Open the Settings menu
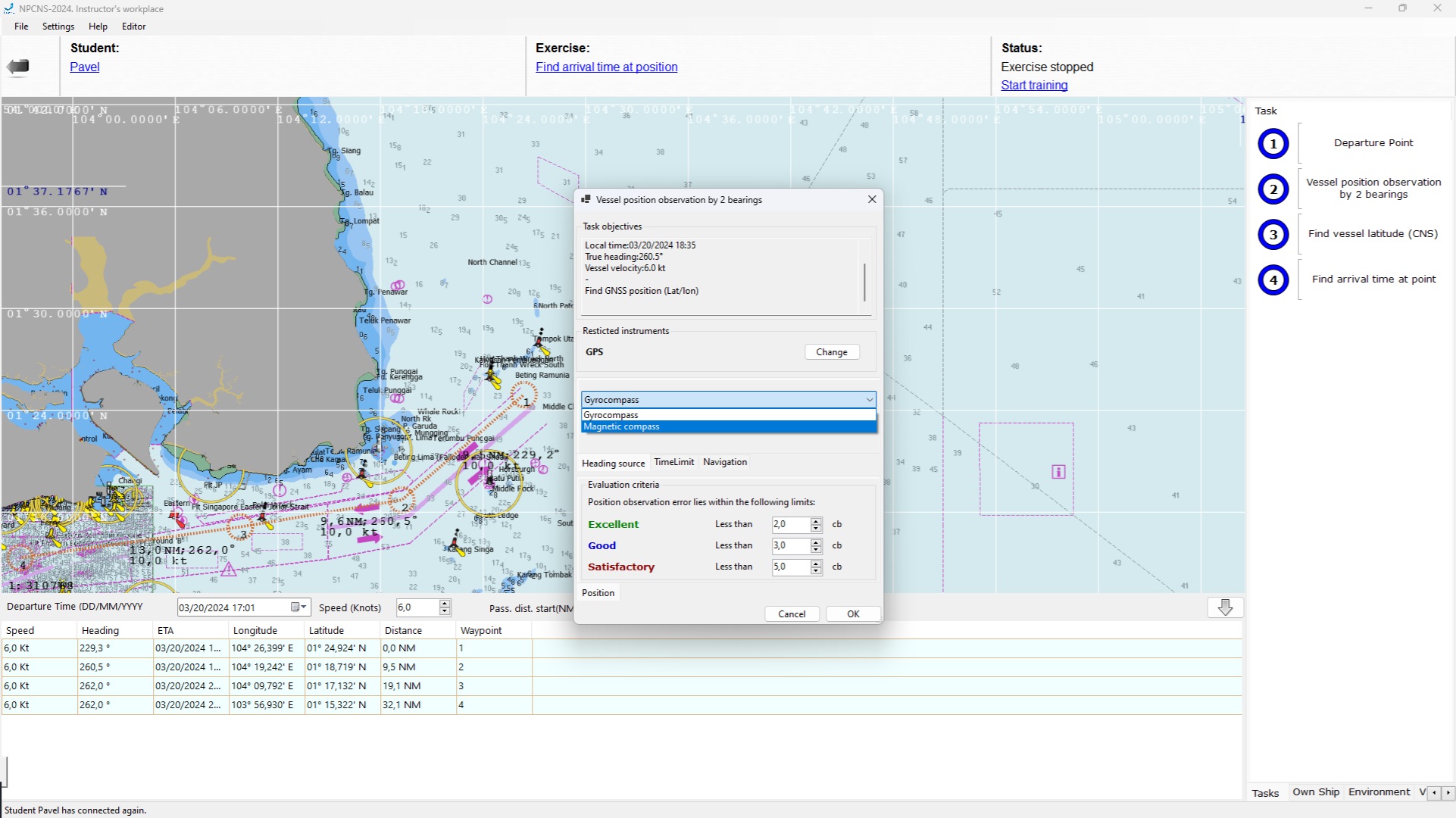 coord(58,26)
